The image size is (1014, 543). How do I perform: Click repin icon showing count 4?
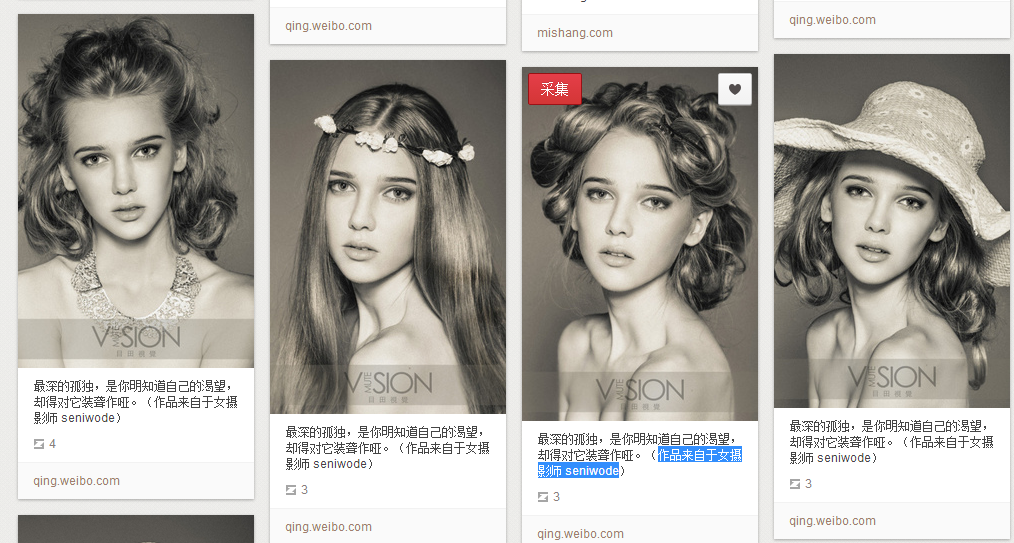40,444
